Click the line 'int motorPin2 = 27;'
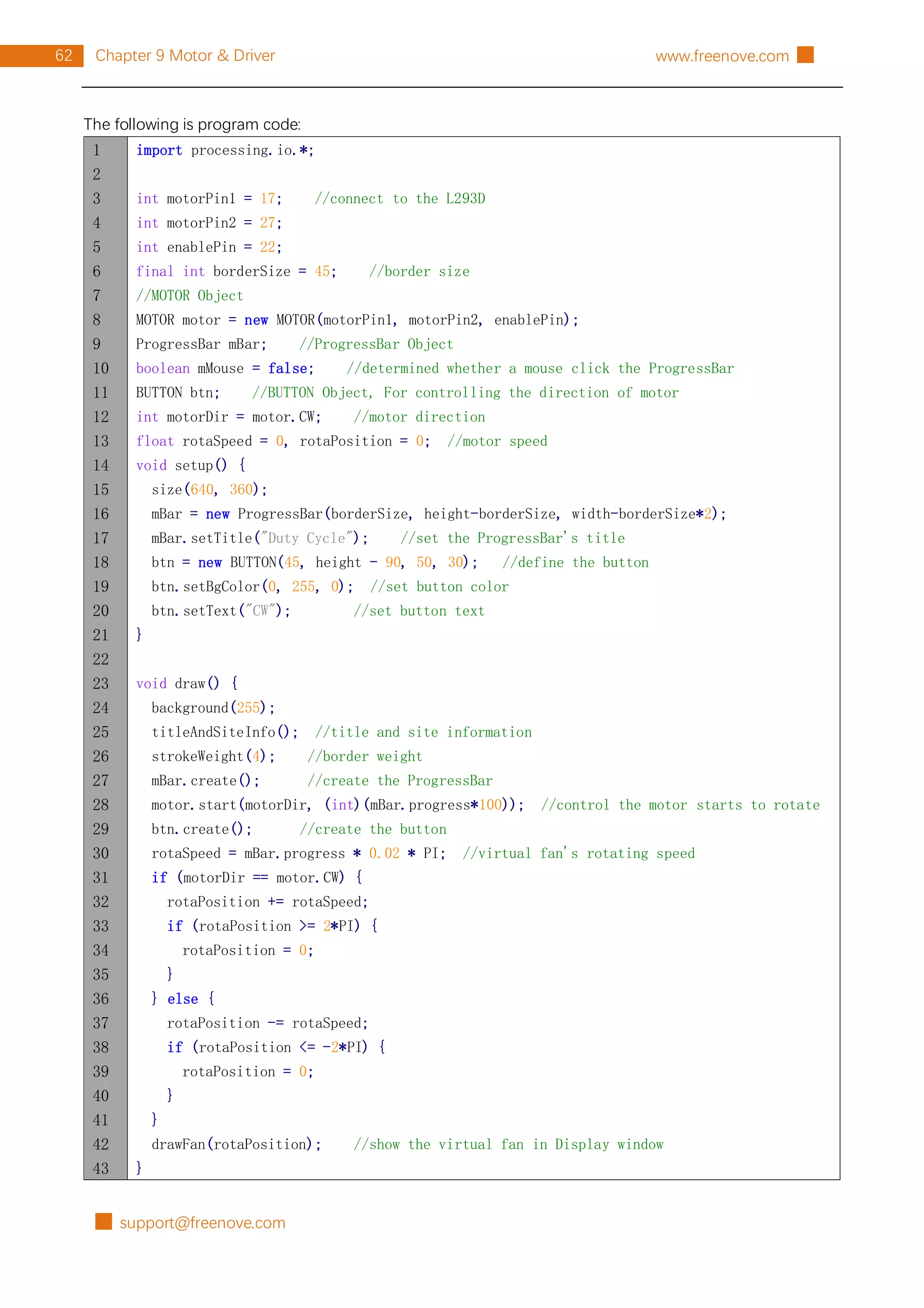The height and width of the screenshot is (1308, 924). click(209, 223)
